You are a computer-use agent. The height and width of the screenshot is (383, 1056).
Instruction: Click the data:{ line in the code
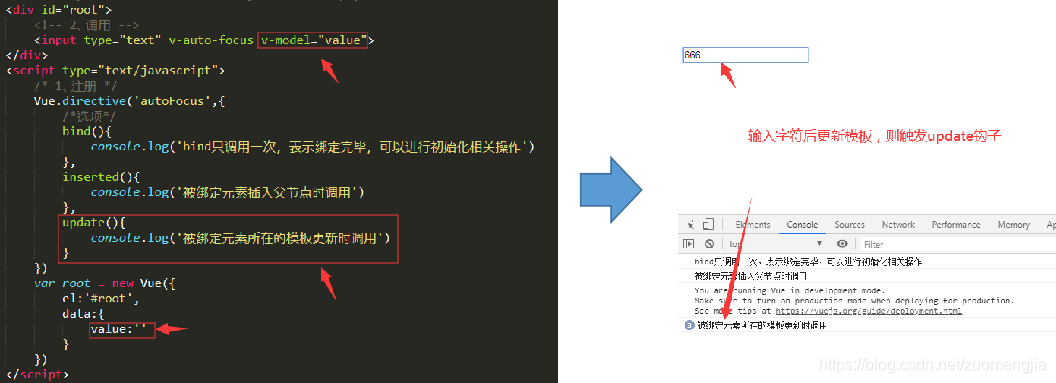(83, 314)
